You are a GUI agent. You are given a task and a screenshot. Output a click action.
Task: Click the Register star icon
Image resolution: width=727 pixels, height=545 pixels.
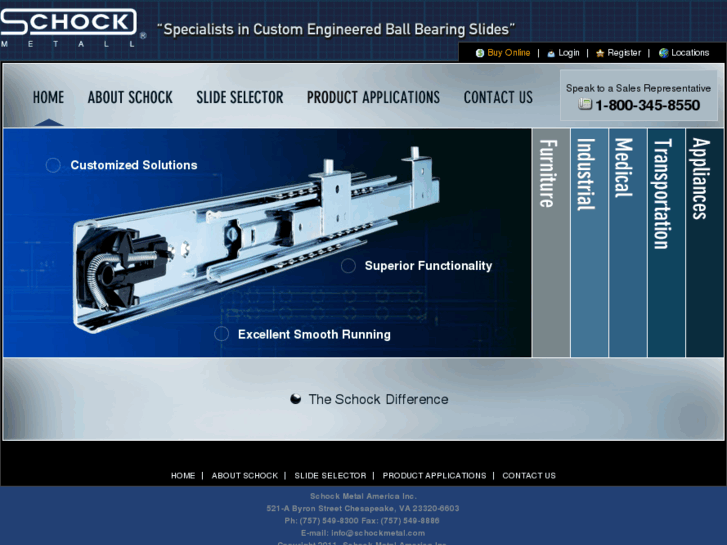[600, 53]
